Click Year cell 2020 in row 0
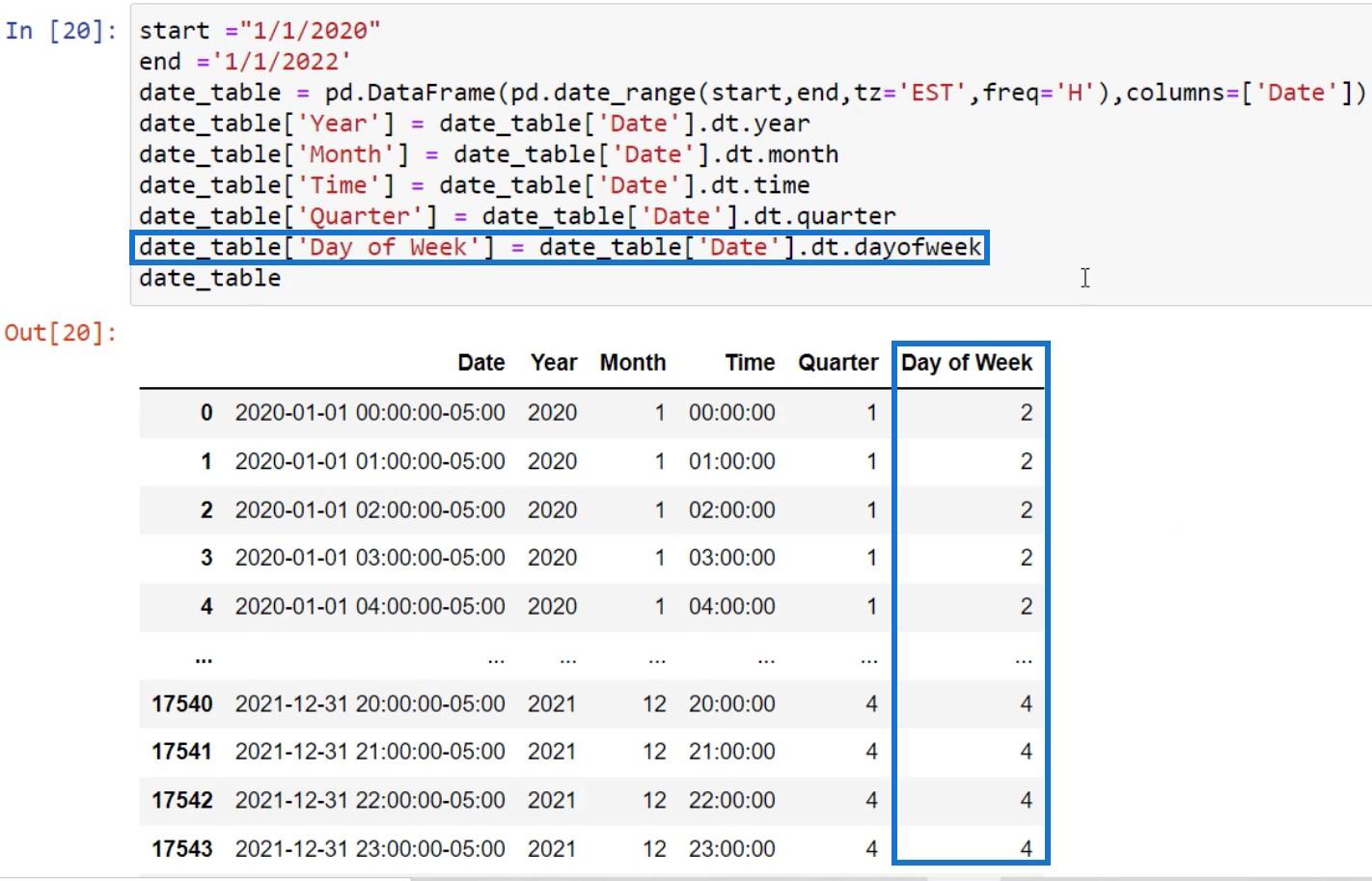Viewport: 1372px width, 881px height. tap(553, 413)
